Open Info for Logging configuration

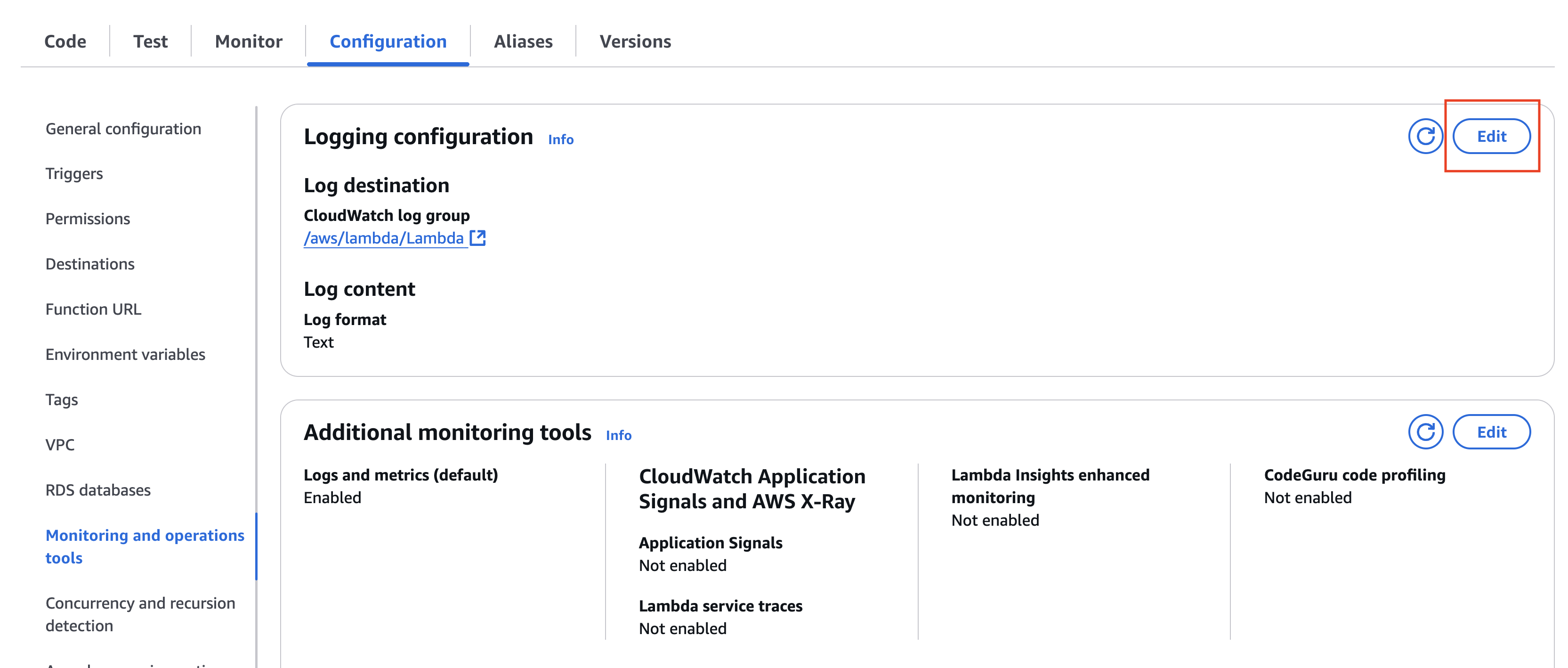pyautogui.click(x=561, y=139)
